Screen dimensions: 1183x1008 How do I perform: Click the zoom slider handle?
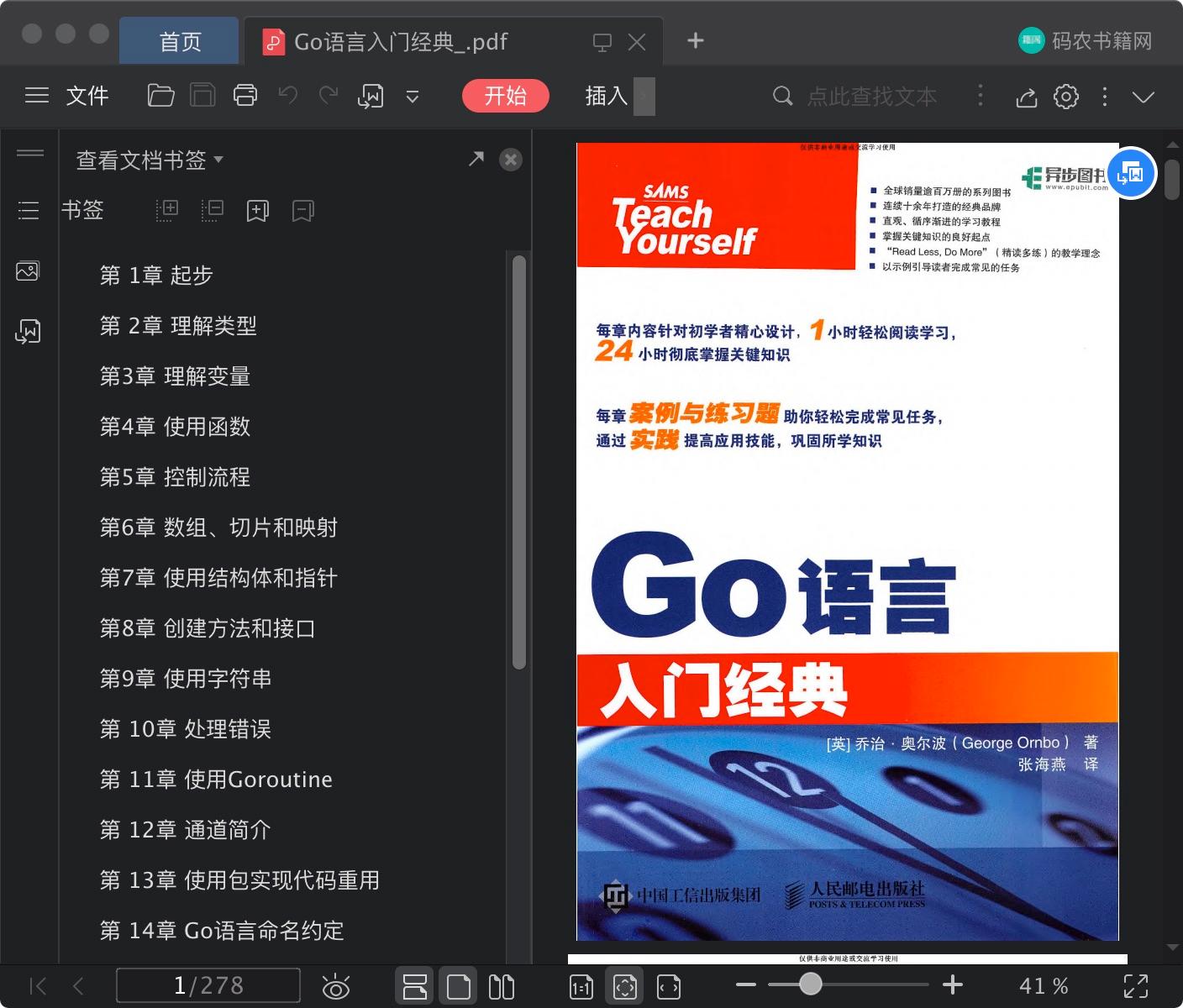pos(810,984)
